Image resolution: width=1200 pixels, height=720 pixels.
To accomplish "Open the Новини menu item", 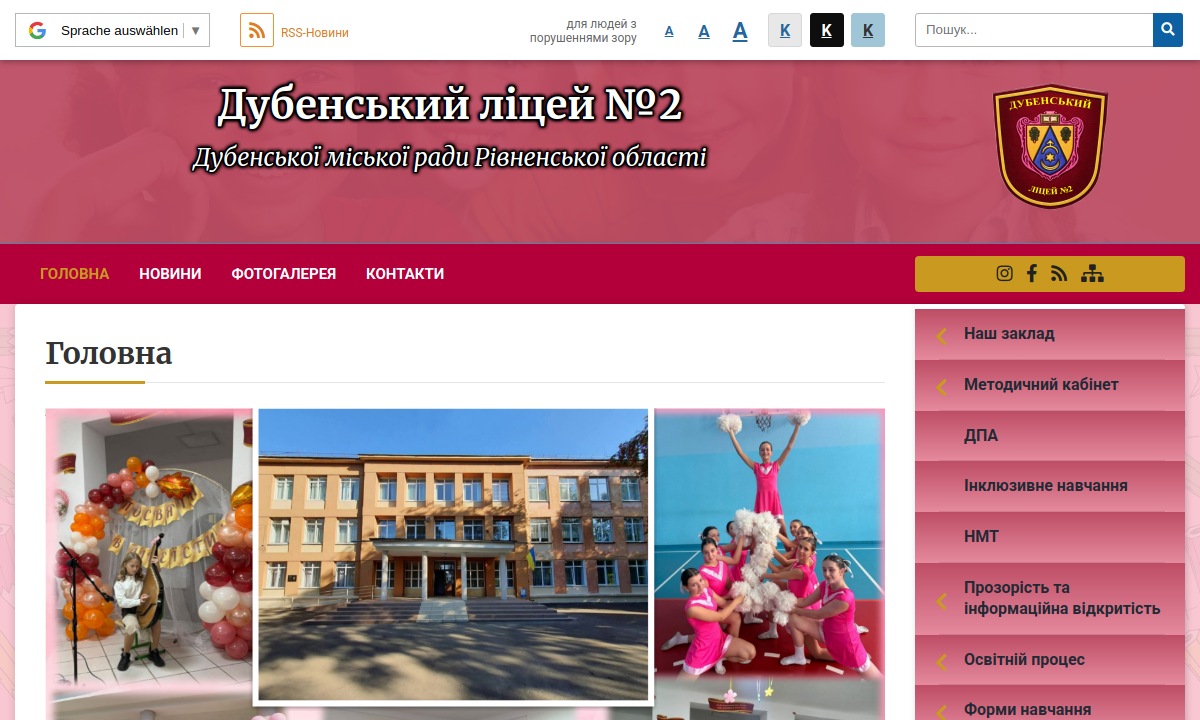I will (x=170, y=274).
